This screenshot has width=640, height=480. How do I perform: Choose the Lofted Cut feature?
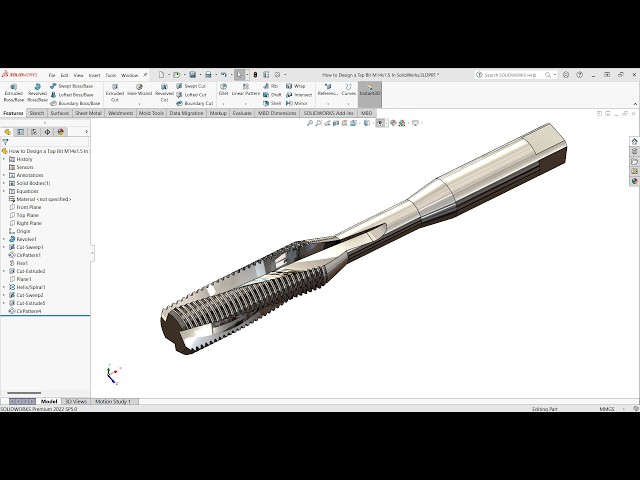[x=191, y=95]
